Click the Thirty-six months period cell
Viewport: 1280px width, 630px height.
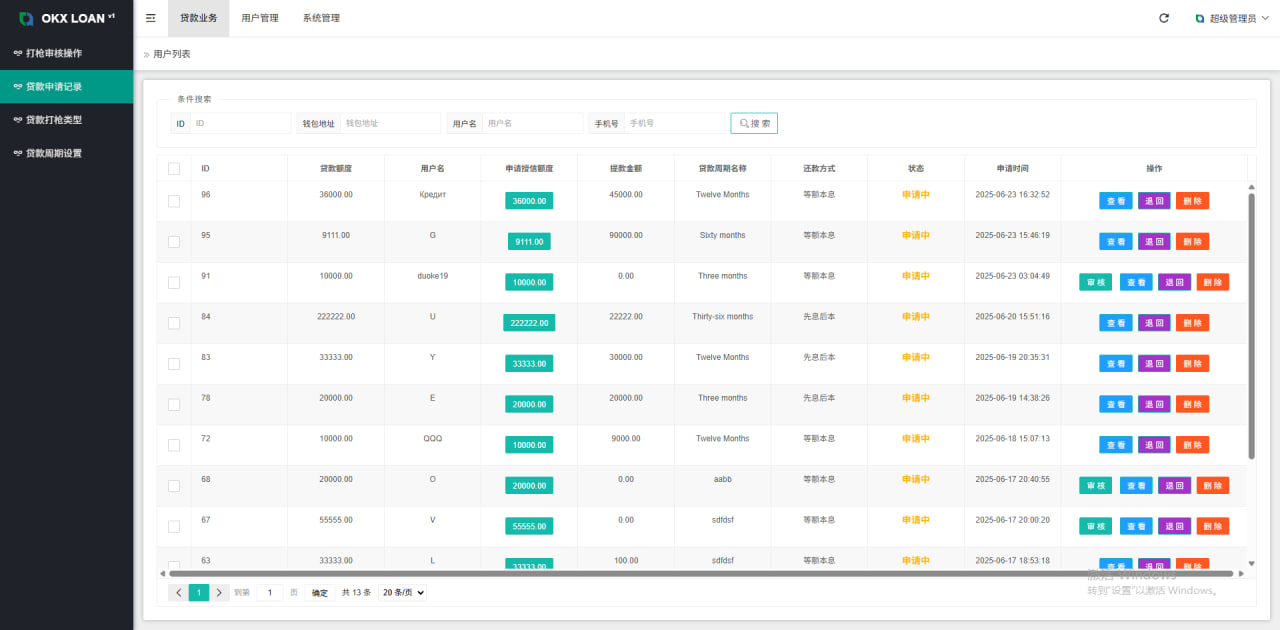coord(723,316)
